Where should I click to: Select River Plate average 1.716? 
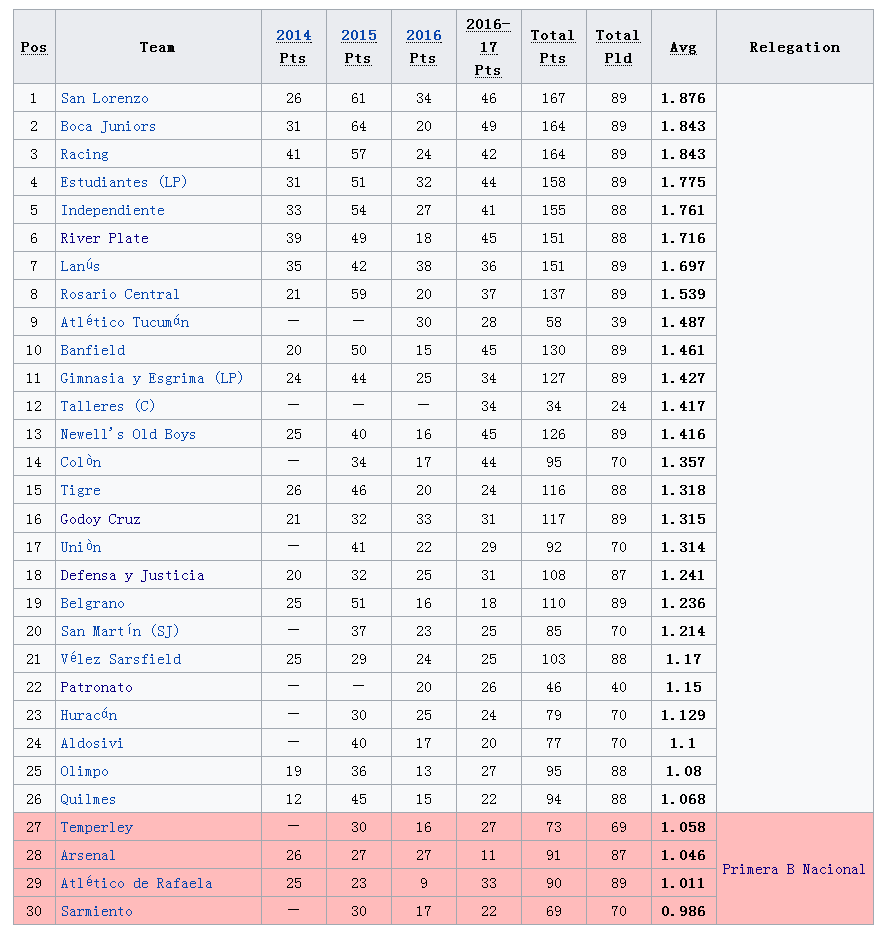pyautogui.click(x=683, y=238)
